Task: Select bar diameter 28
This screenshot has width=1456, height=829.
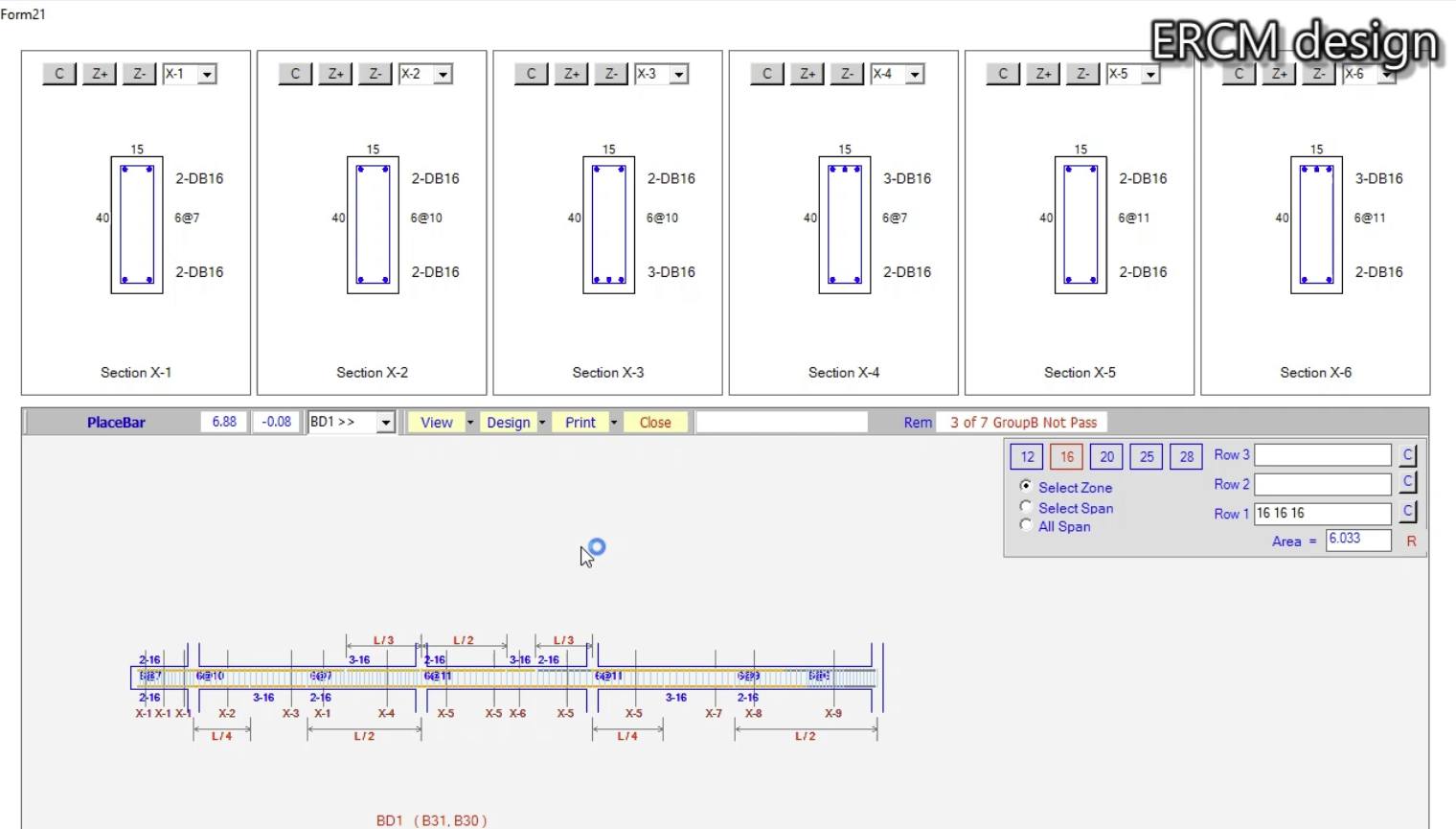Action: [x=1186, y=457]
